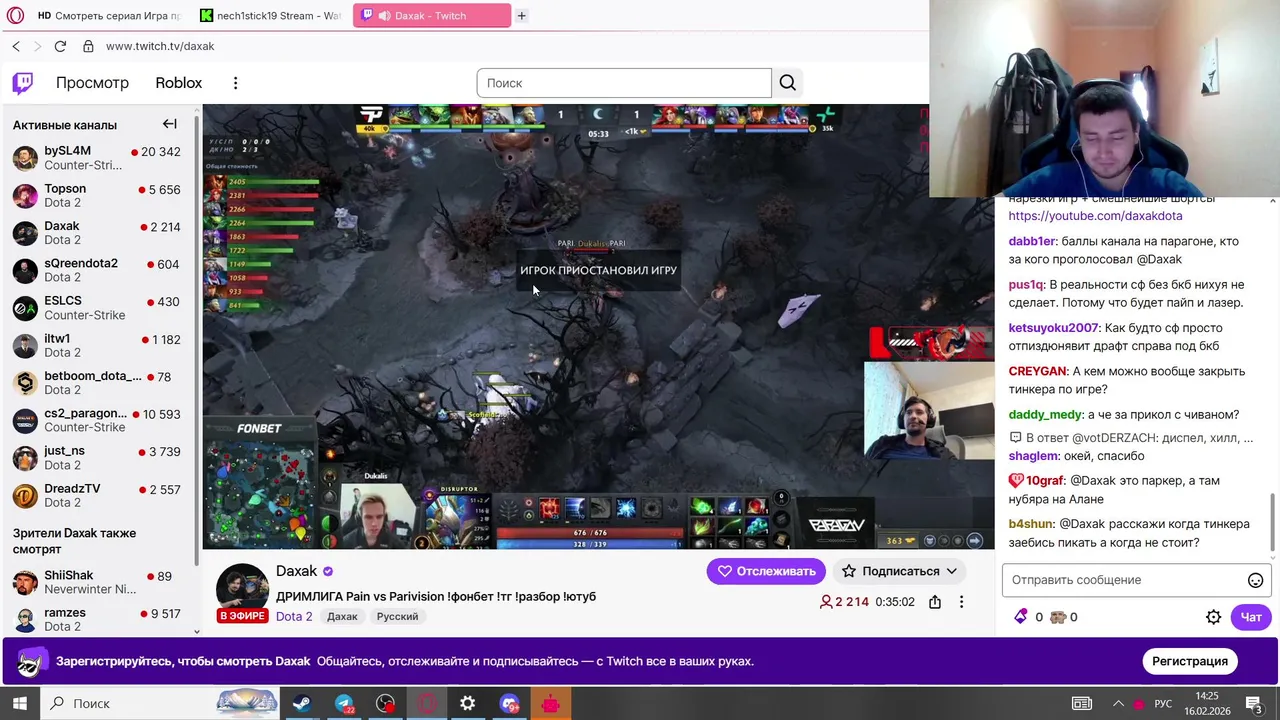Click the share icon under the stream

(x=934, y=602)
